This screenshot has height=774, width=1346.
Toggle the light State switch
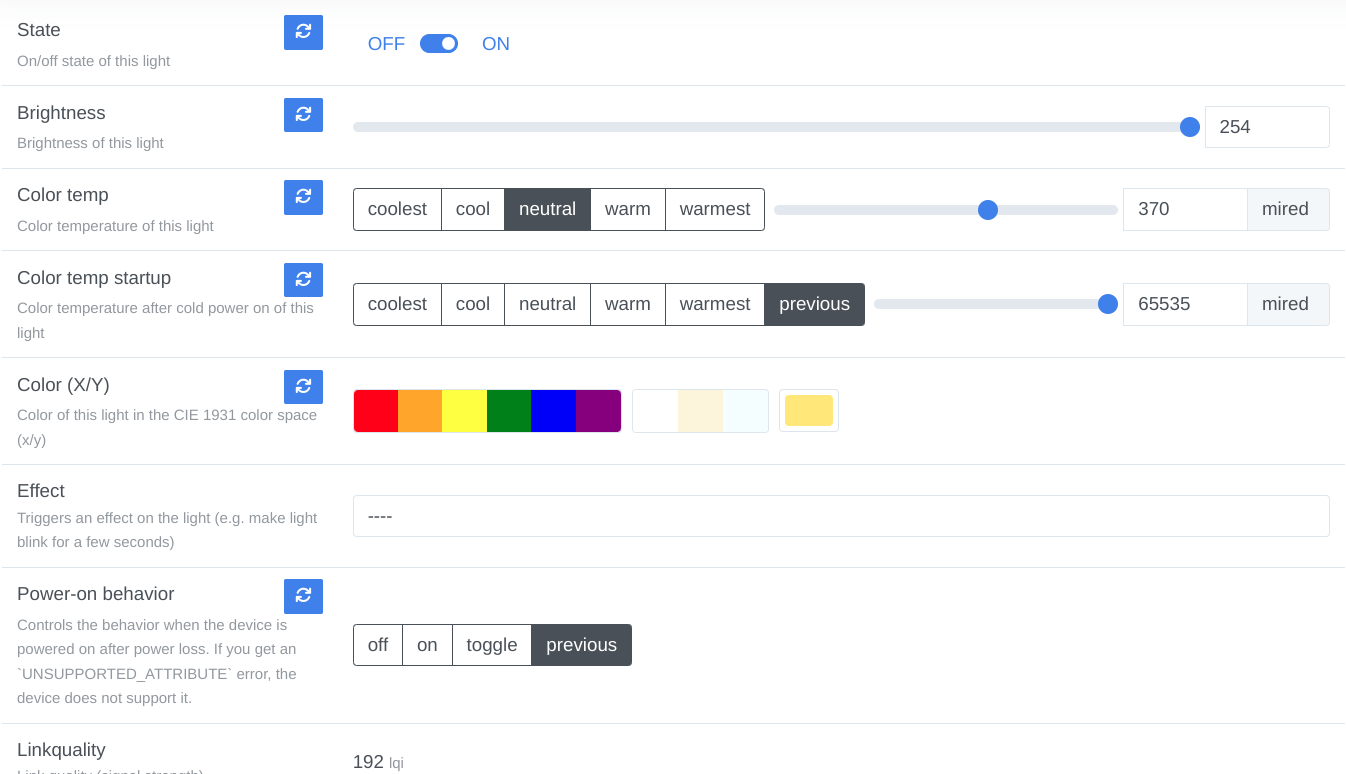point(439,44)
